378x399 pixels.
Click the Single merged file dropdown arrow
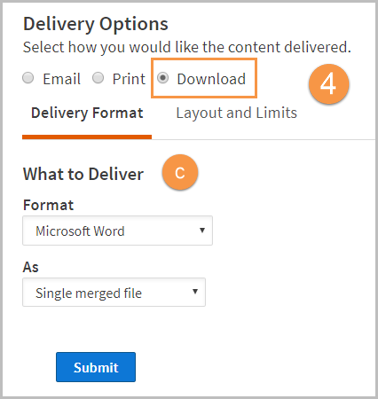(x=195, y=292)
